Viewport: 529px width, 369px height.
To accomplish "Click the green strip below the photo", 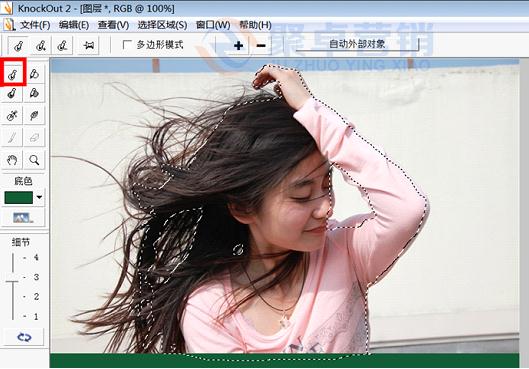I will (x=284, y=360).
